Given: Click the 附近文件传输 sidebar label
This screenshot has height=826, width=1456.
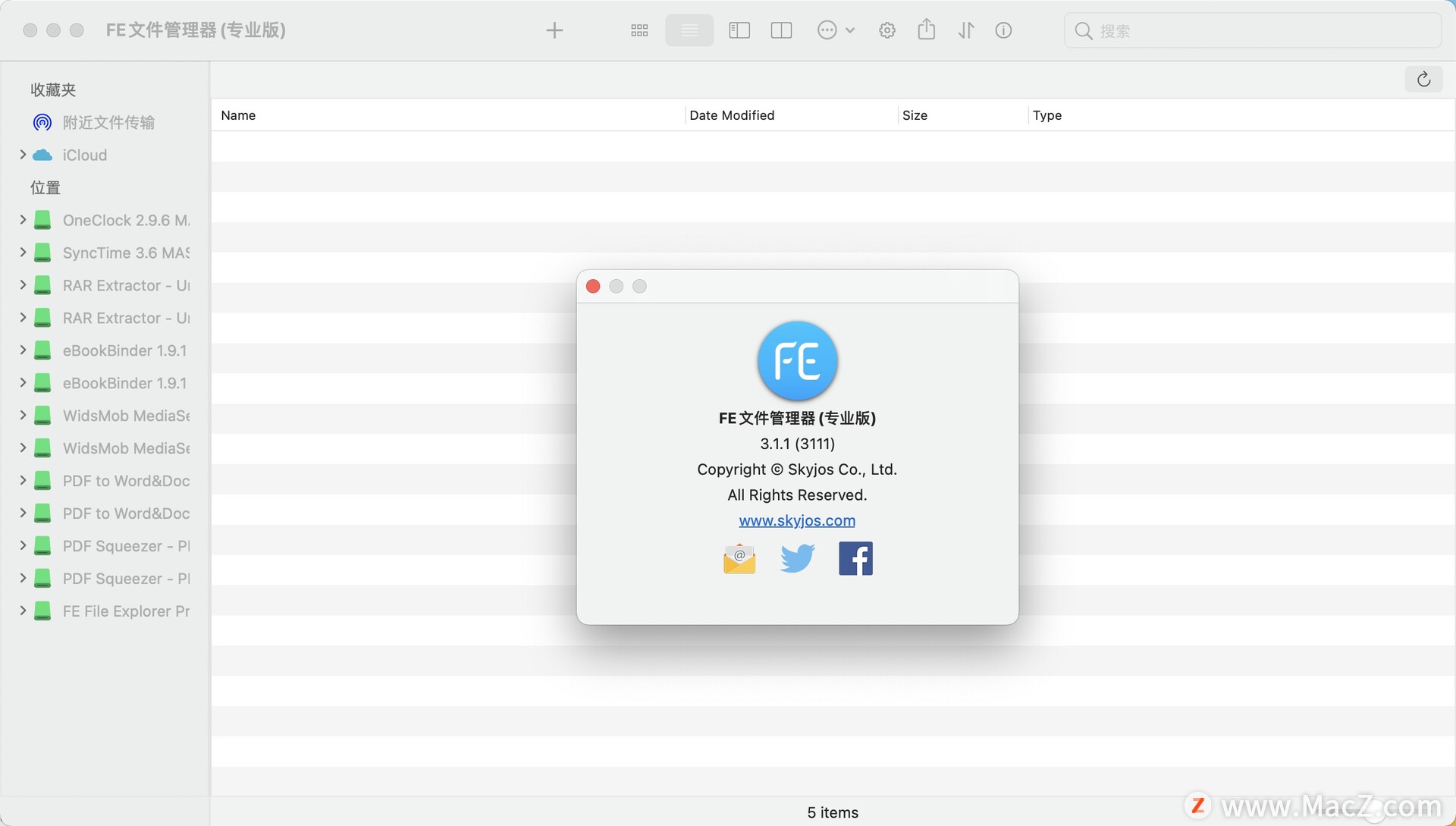Looking at the screenshot, I should pyautogui.click(x=108, y=122).
